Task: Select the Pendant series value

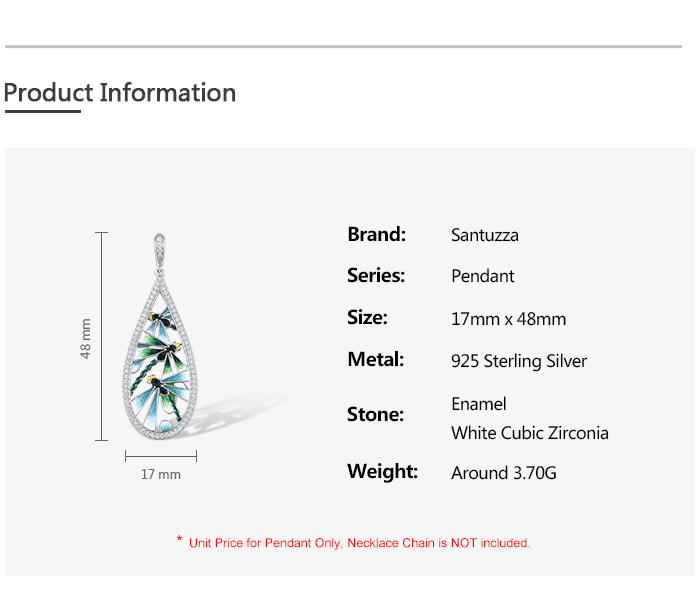Action: 483,277
